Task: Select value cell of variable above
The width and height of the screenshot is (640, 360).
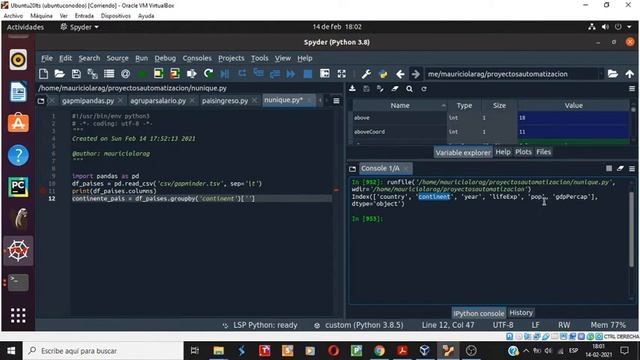Action: pyautogui.click(x=573, y=118)
